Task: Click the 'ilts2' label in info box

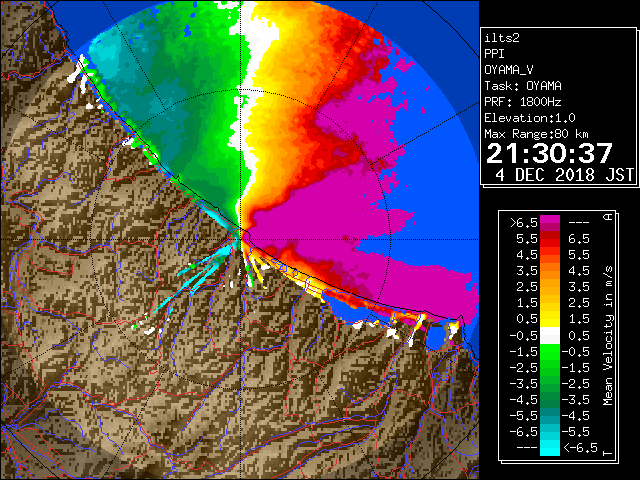Action: coord(502,38)
